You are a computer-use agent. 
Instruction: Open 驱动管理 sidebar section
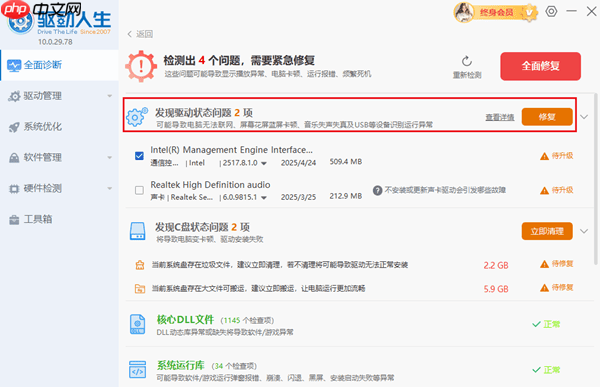59,96
